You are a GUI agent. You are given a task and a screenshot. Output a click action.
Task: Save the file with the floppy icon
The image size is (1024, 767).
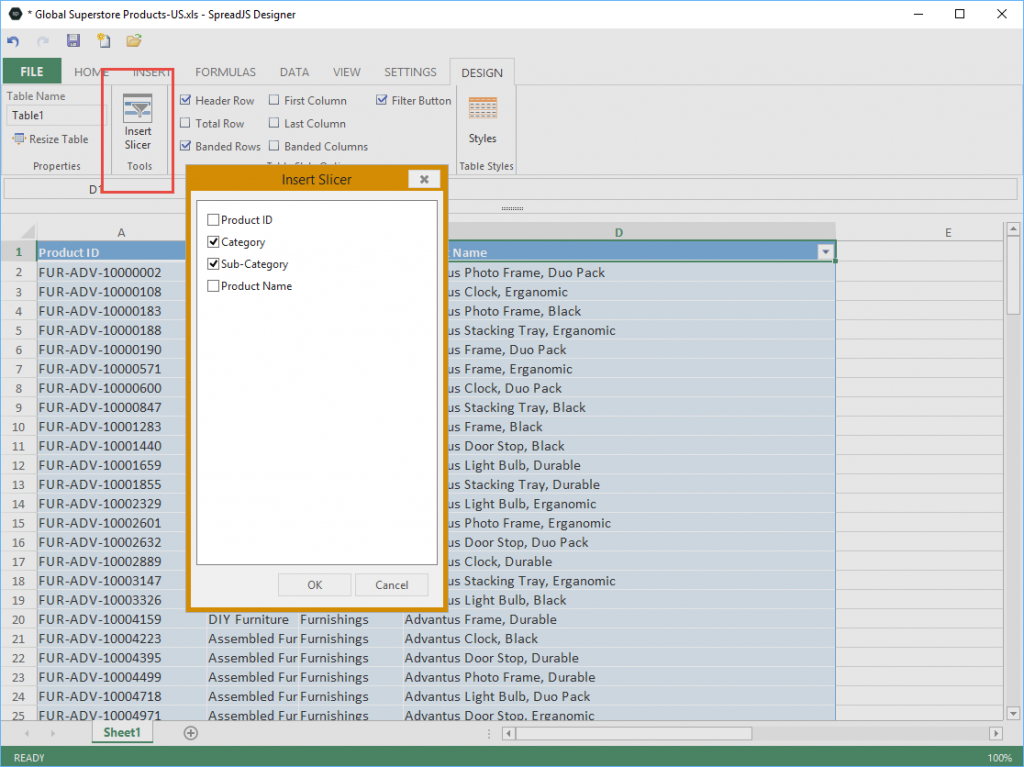pyautogui.click(x=73, y=41)
